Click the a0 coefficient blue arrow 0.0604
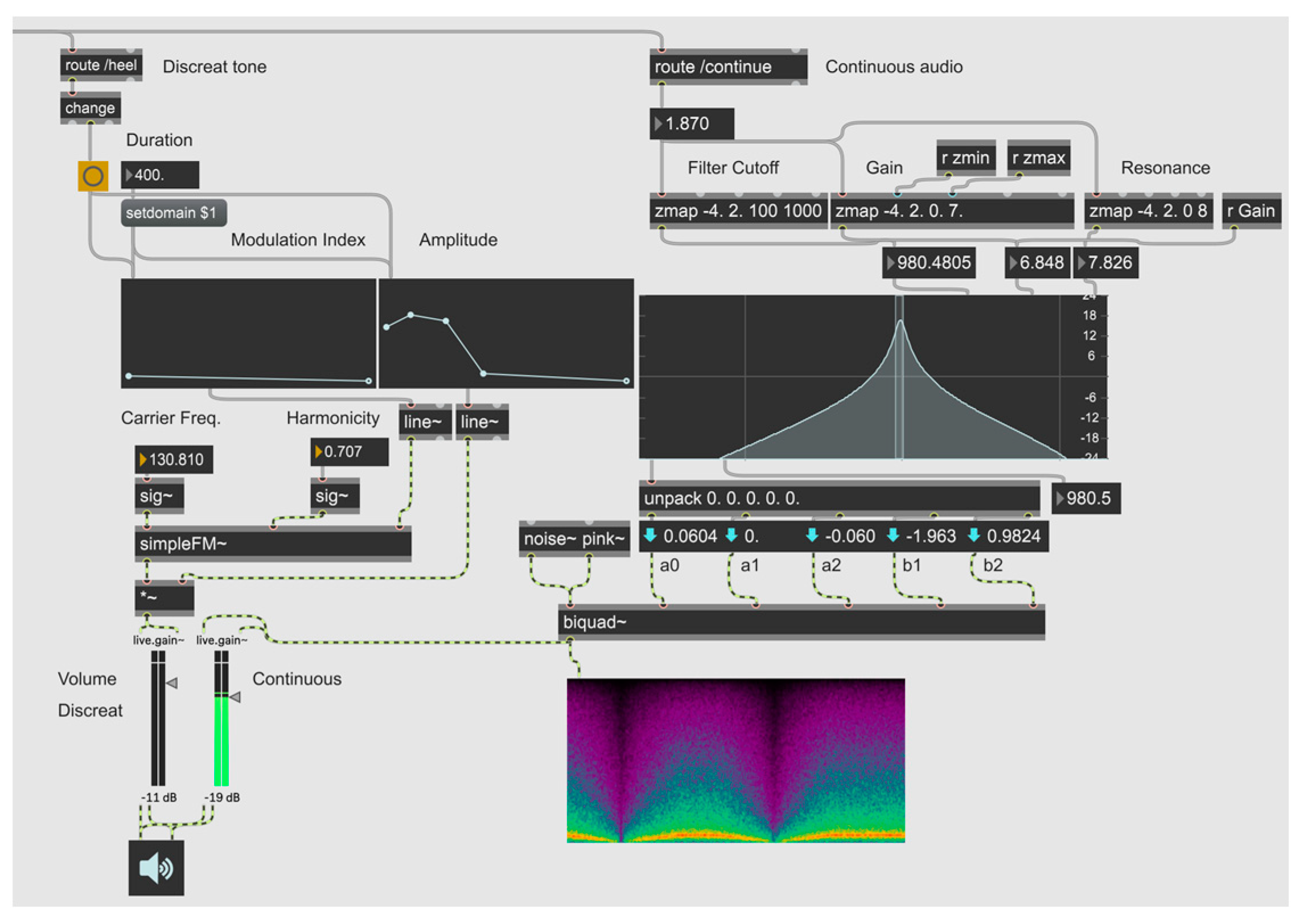Viewport: 1304px width, 924px height. [x=650, y=535]
